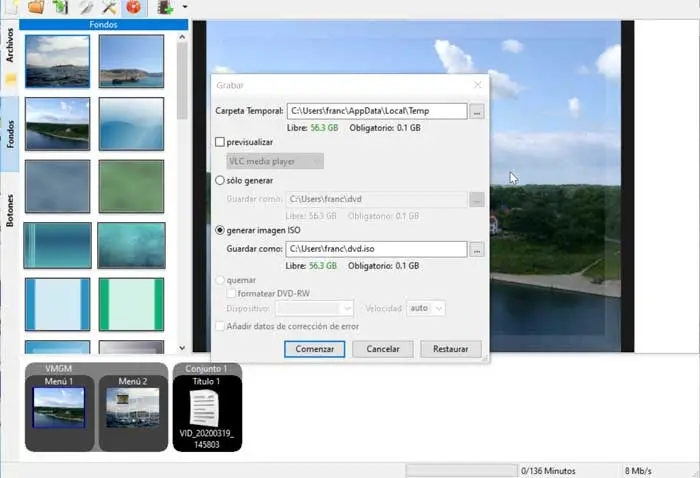Toggle Añadir datos de corrección de error
The width and height of the screenshot is (700, 478).
[220, 326]
